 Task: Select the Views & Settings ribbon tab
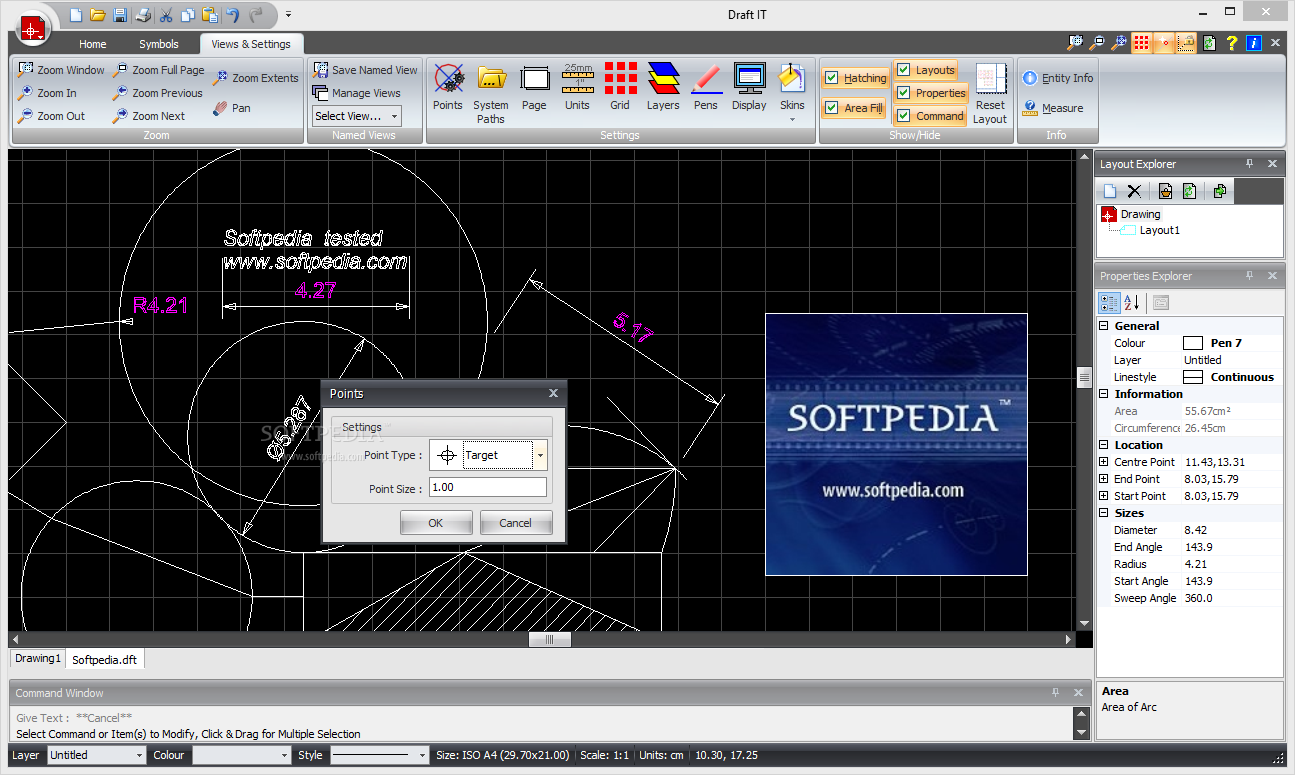[x=251, y=44]
